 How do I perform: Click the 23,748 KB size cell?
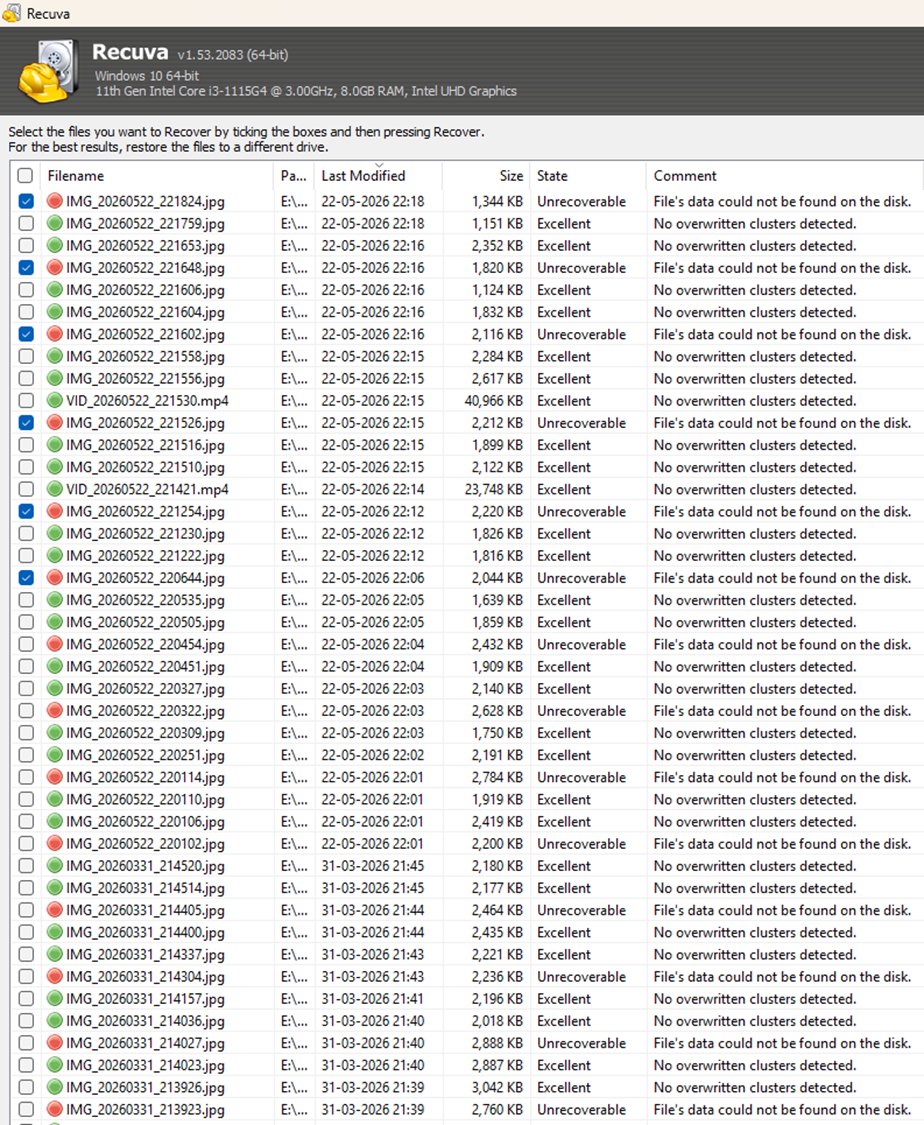494,489
